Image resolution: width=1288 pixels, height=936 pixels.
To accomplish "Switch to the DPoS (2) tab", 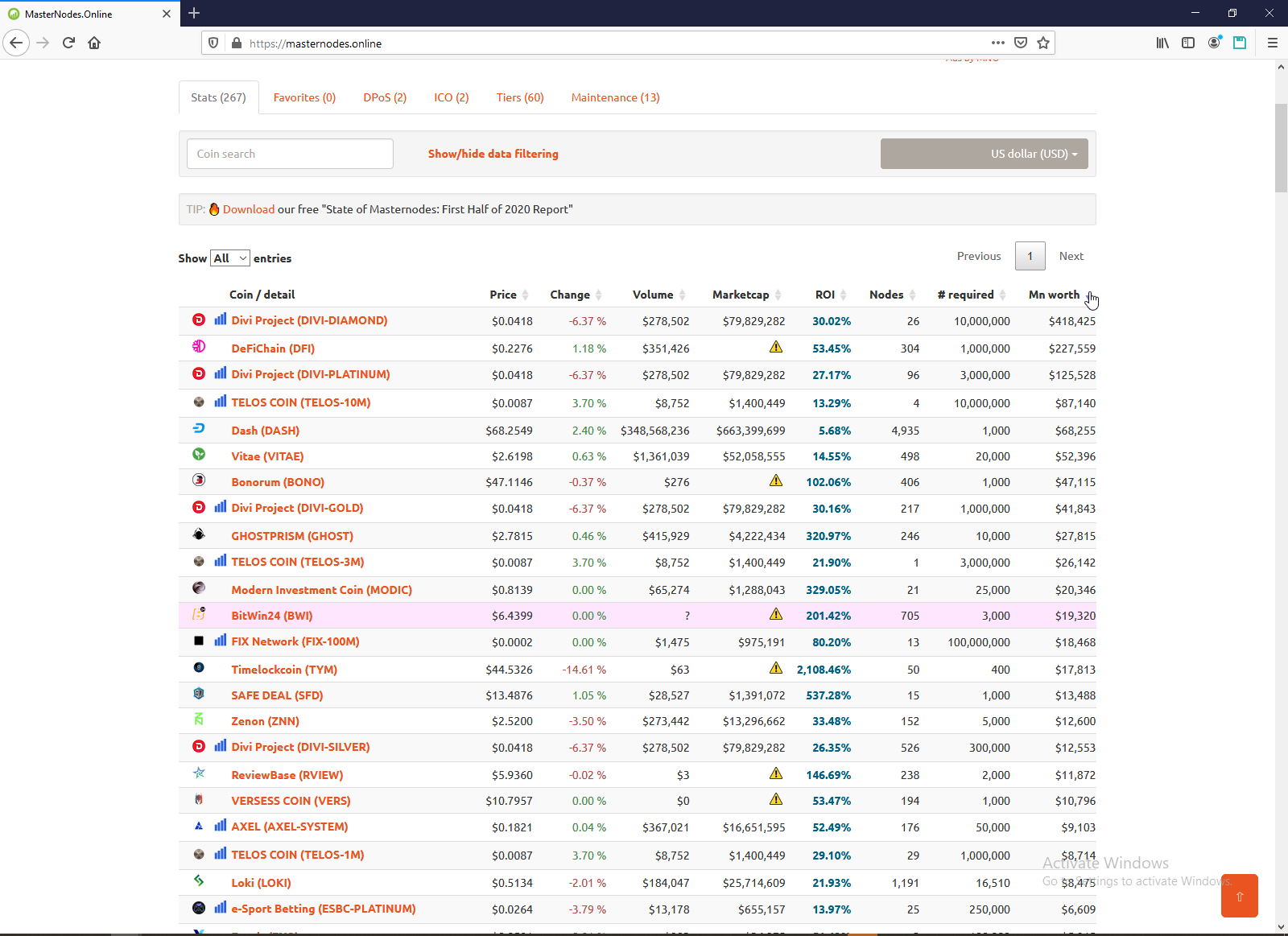I will [x=385, y=97].
